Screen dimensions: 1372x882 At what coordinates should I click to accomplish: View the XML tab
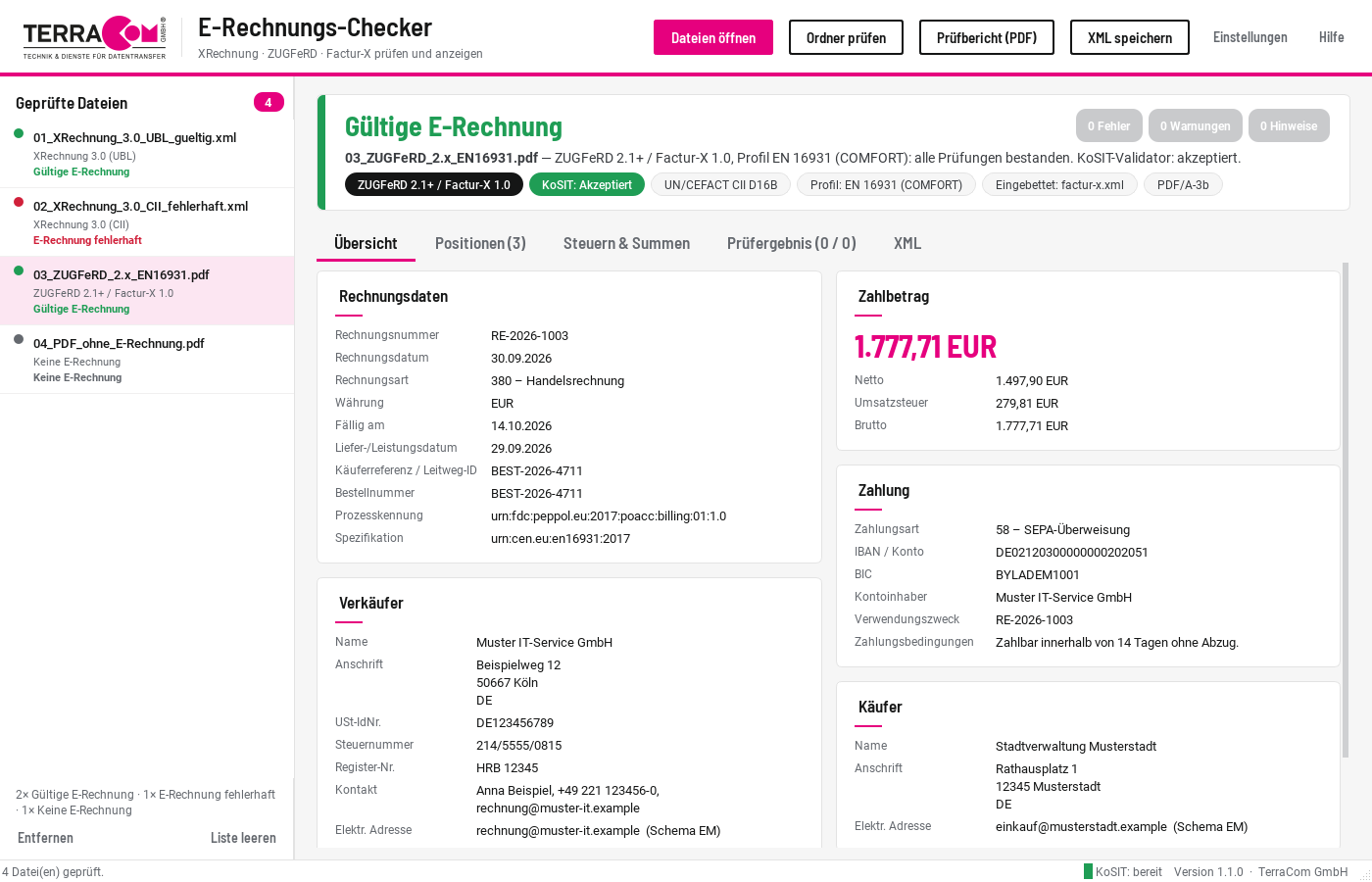click(907, 243)
